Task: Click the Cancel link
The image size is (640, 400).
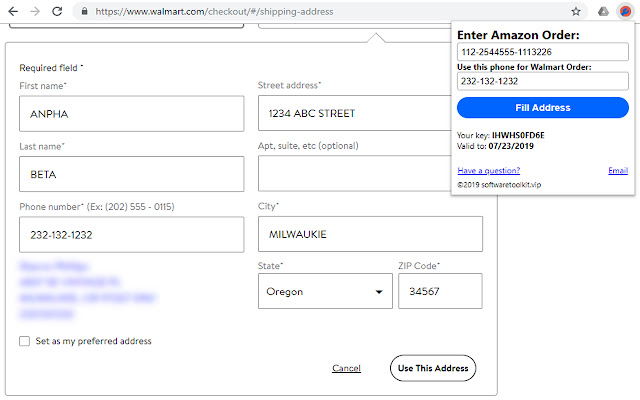Action: (x=346, y=368)
